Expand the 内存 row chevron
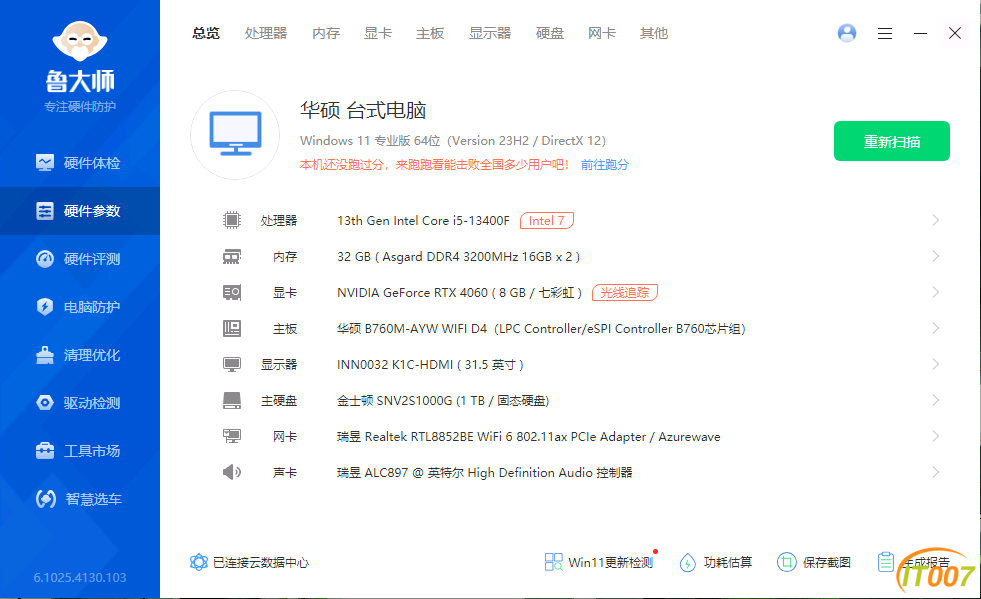The width and height of the screenshot is (981, 599). (x=935, y=257)
